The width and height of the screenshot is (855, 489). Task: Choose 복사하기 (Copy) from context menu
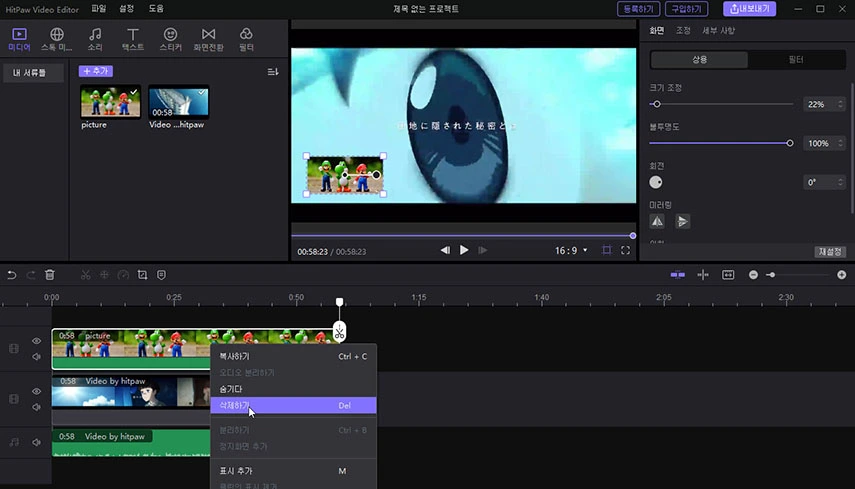pos(293,356)
